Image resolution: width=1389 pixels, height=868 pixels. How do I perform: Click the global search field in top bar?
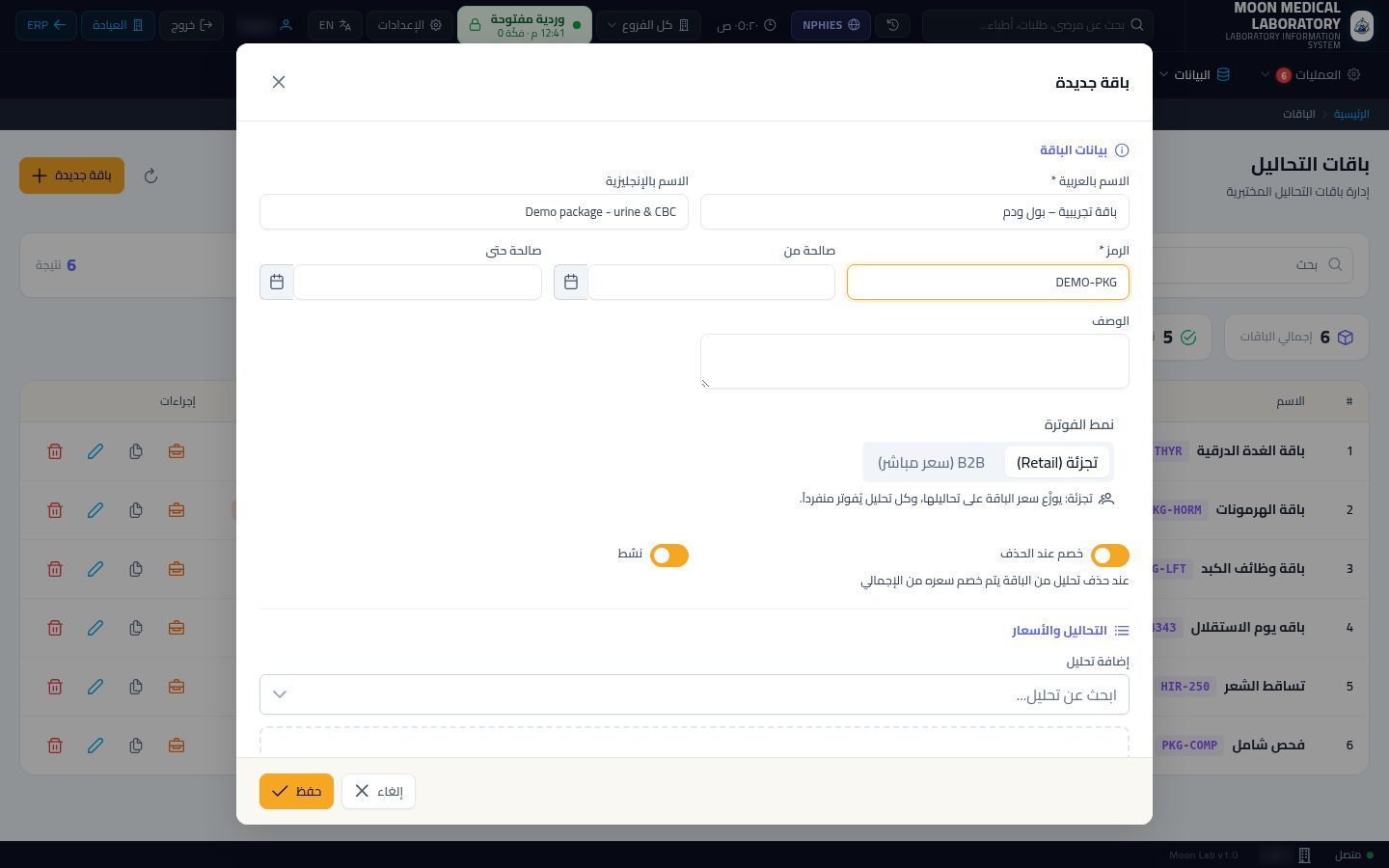point(1037,25)
